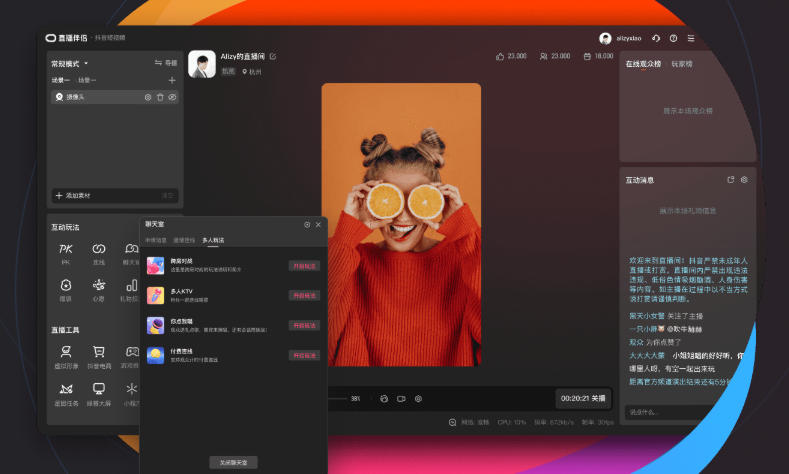Click the orange girl live preview
Image resolution: width=789 pixels, height=474 pixels.
pyautogui.click(x=401, y=224)
